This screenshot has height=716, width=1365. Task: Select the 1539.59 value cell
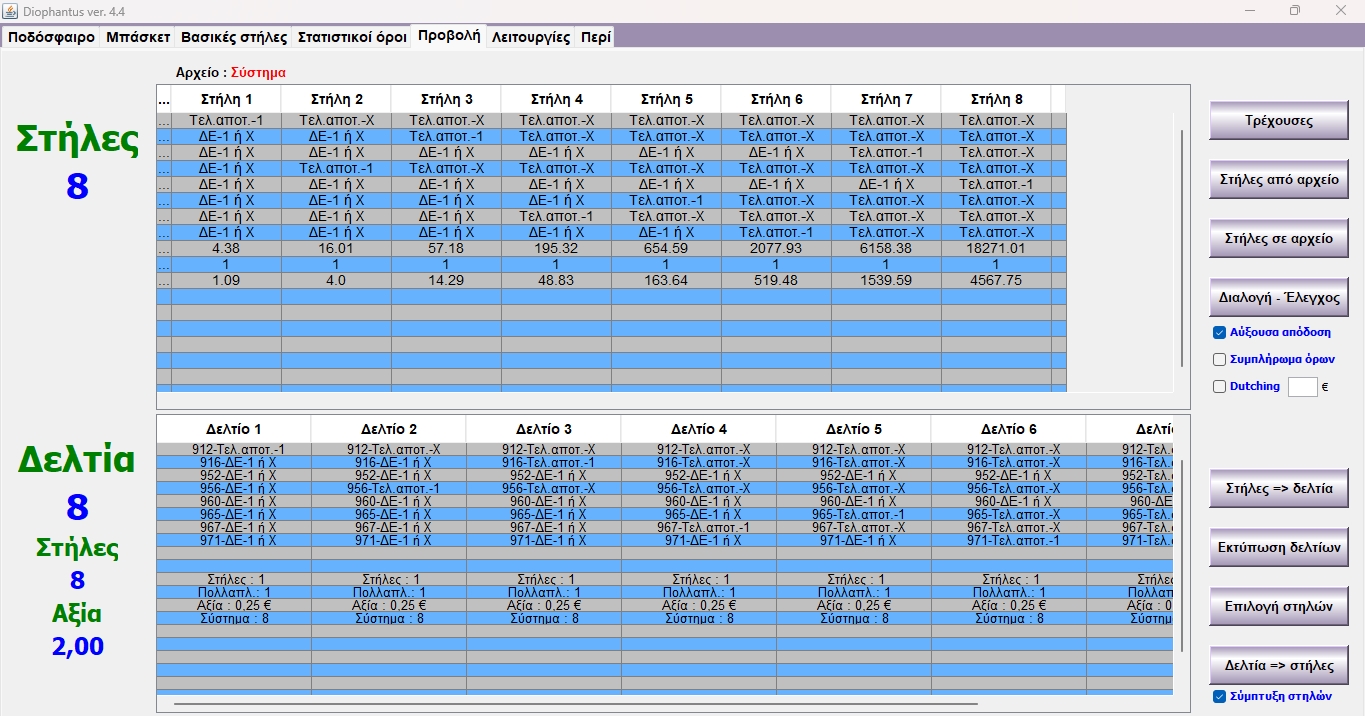(886, 280)
